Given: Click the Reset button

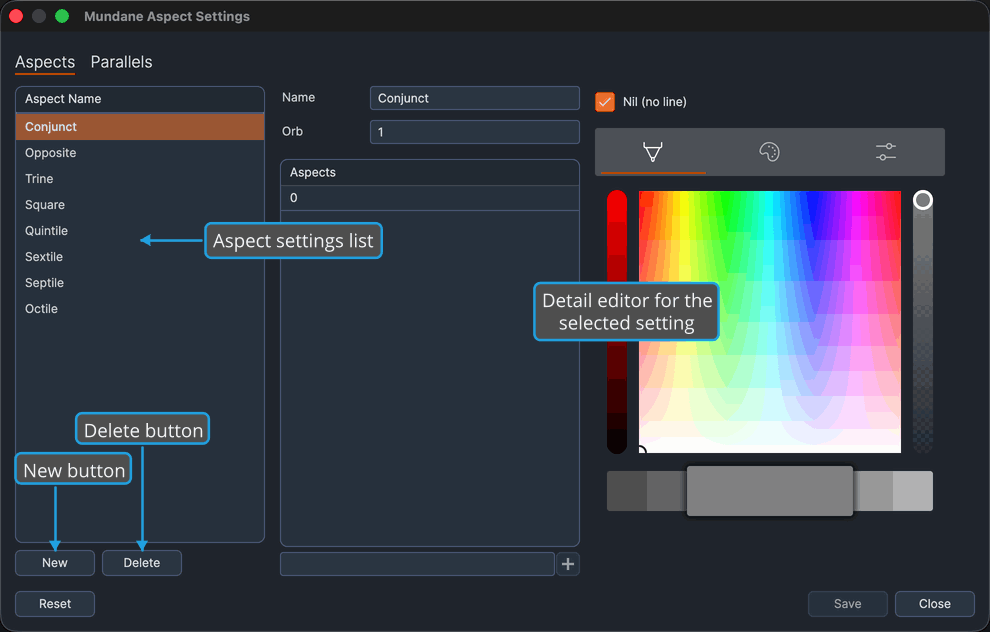Looking at the screenshot, I should click(x=55, y=604).
